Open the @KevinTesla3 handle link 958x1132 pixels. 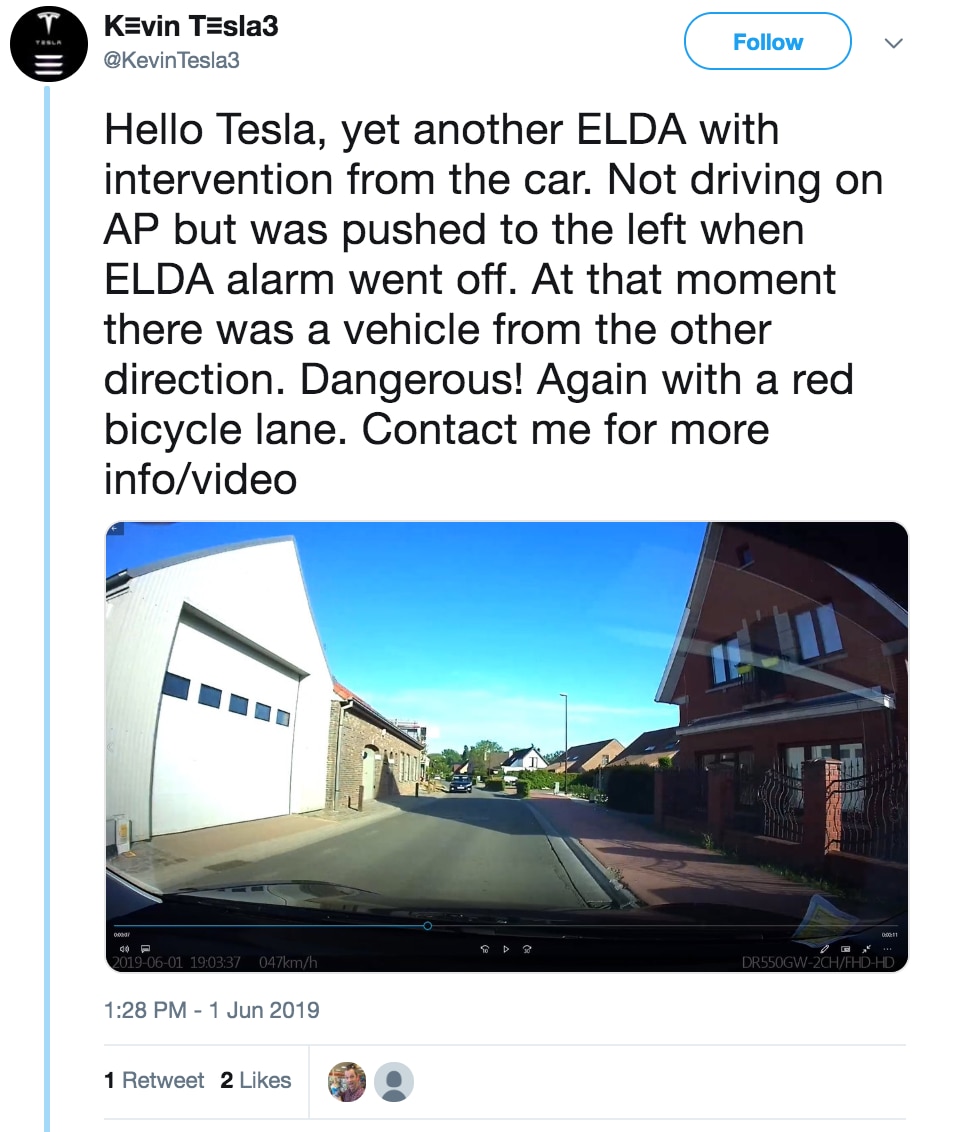172,61
